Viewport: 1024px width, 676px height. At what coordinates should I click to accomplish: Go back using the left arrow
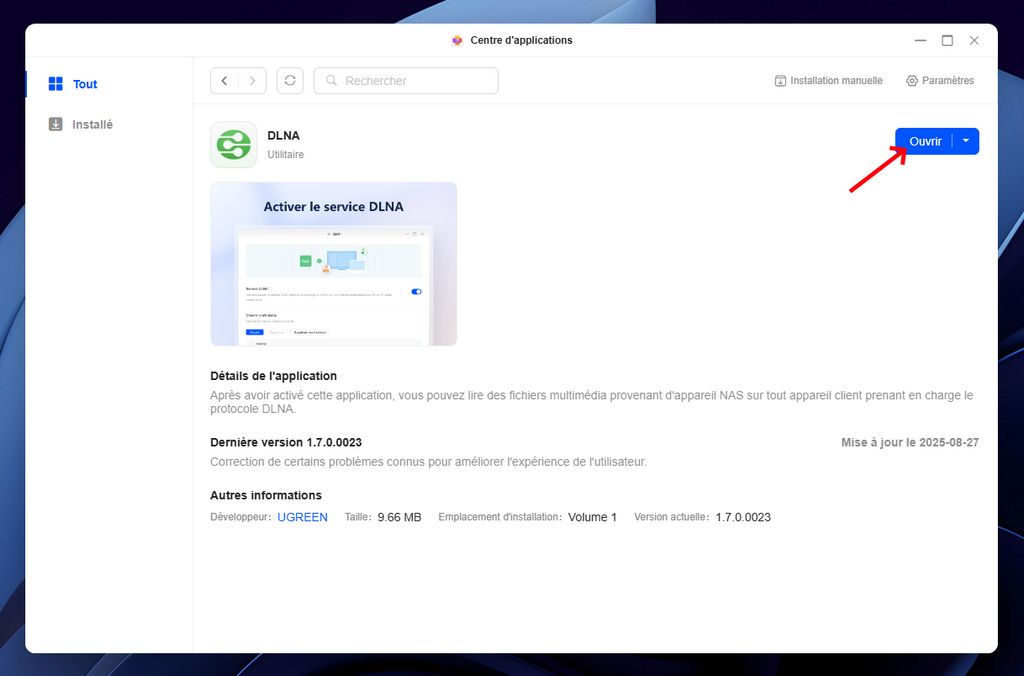pyautogui.click(x=224, y=81)
